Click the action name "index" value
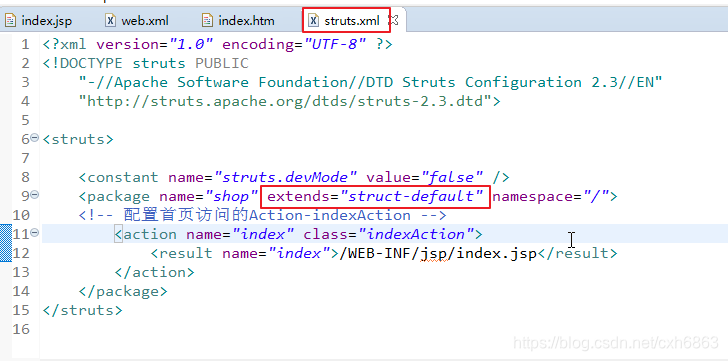 (x=263, y=234)
